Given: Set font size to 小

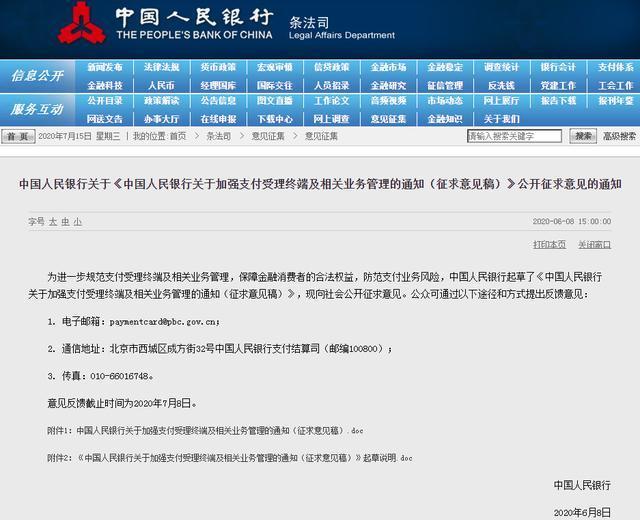Looking at the screenshot, I should pos(78,222).
